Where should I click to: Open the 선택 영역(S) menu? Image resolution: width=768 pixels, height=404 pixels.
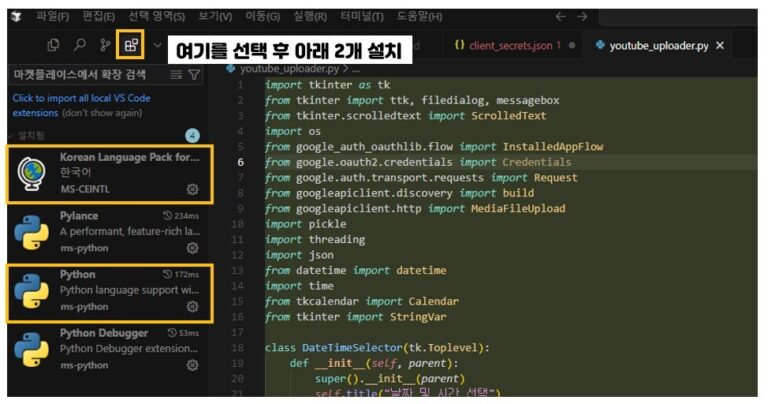157,16
